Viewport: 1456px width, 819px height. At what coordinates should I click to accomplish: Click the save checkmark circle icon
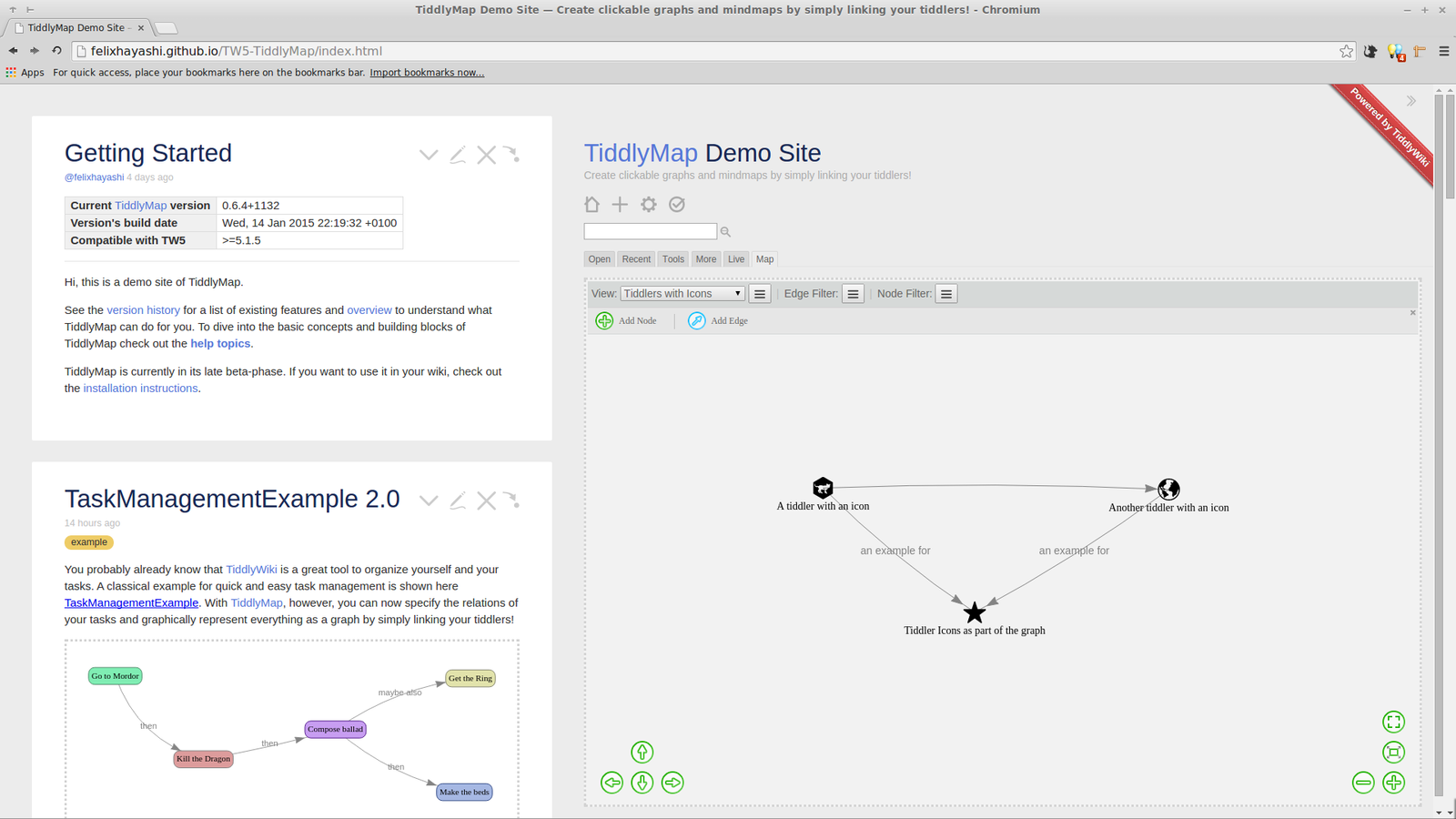(677, 205)
